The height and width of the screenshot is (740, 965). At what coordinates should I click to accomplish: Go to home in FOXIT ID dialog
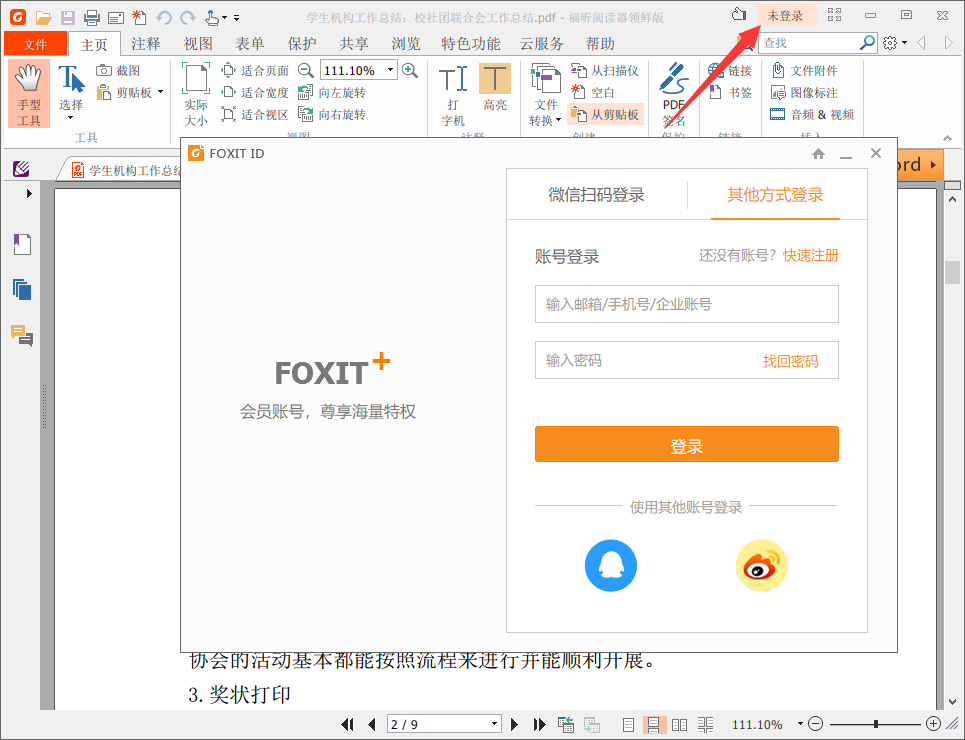pos(818,154)
